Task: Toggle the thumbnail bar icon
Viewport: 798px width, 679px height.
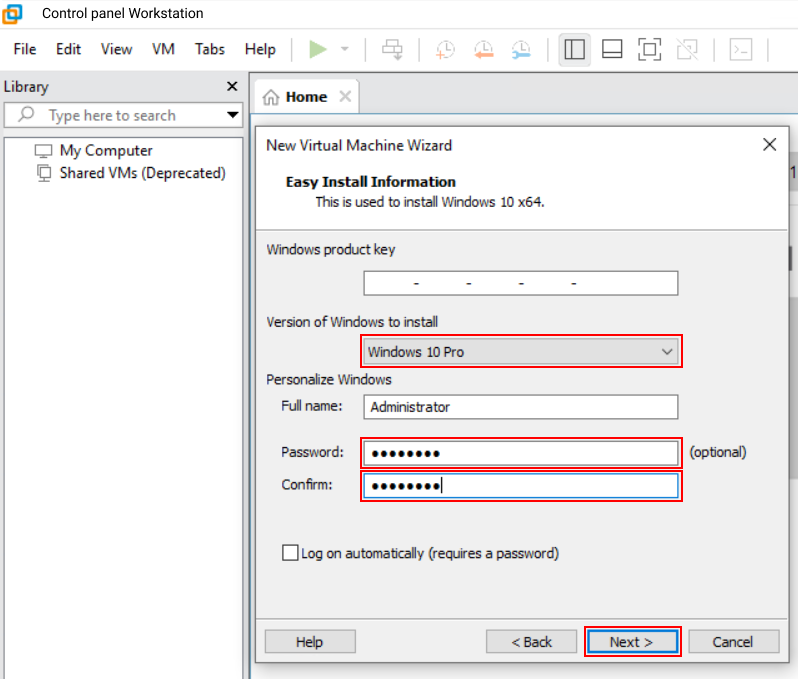Action: tap(612, 49)
